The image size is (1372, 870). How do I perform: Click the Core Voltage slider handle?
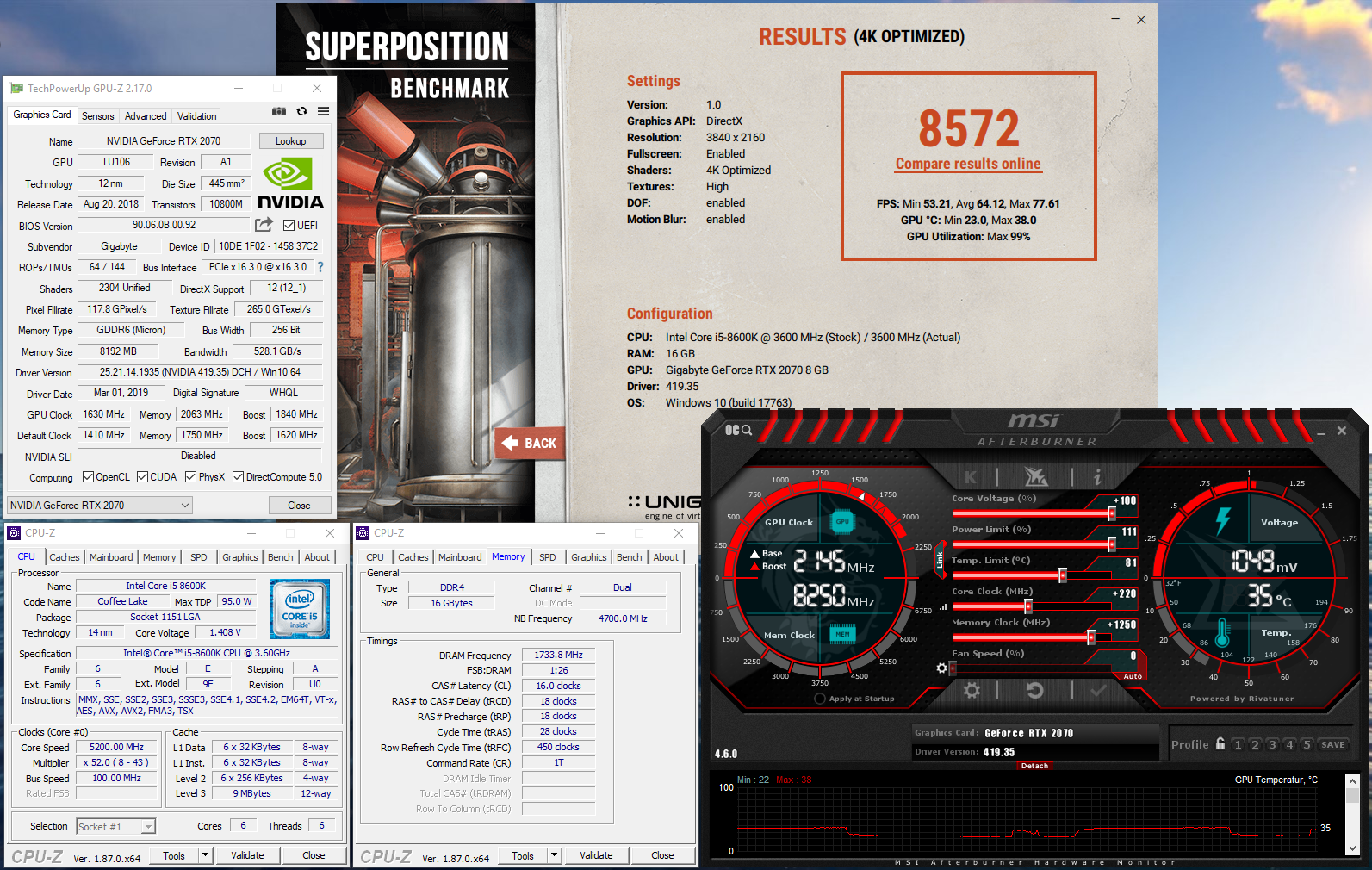tap(1112, 513)
